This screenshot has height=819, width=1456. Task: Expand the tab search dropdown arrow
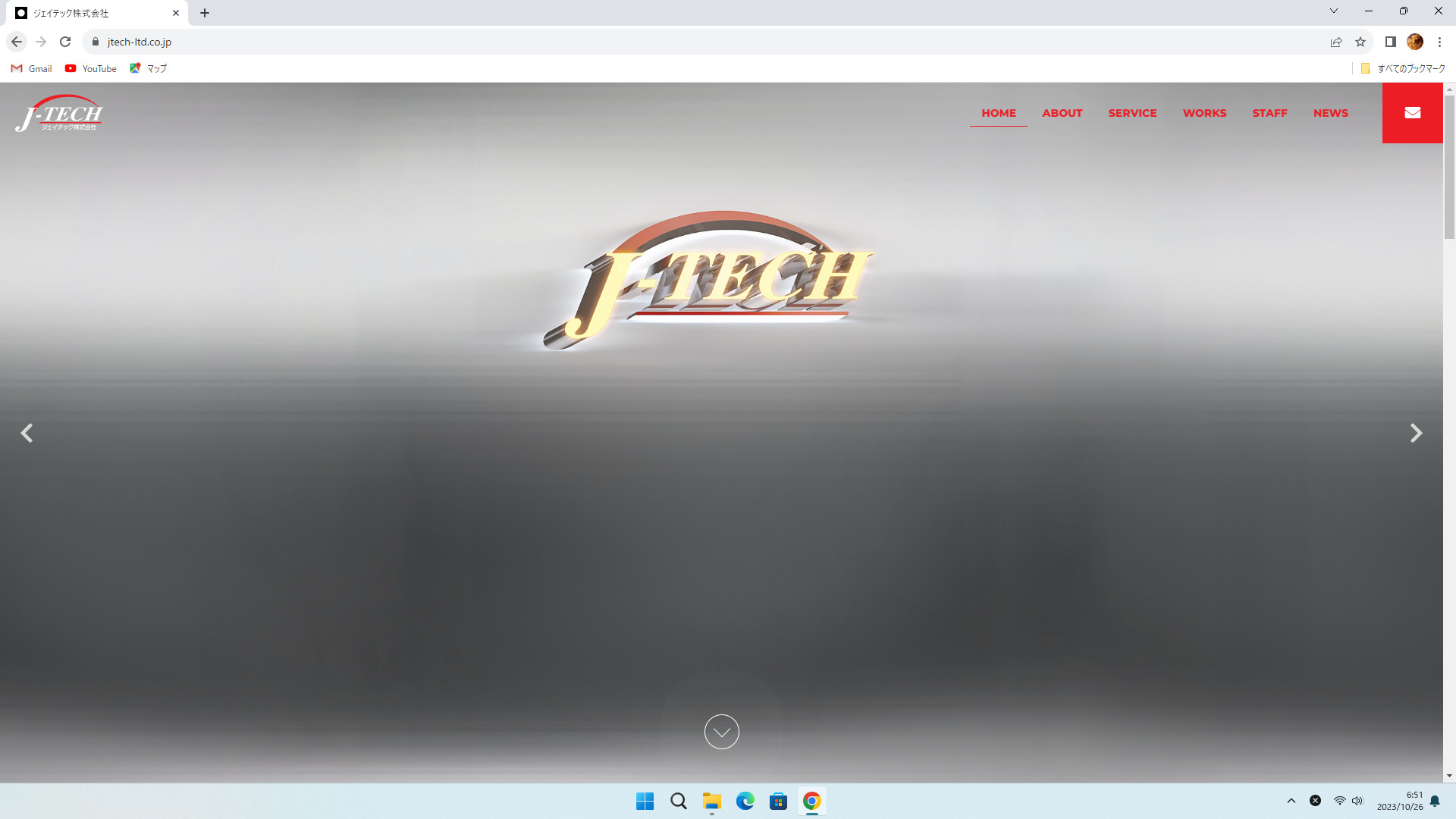[x=1333, y=11]
